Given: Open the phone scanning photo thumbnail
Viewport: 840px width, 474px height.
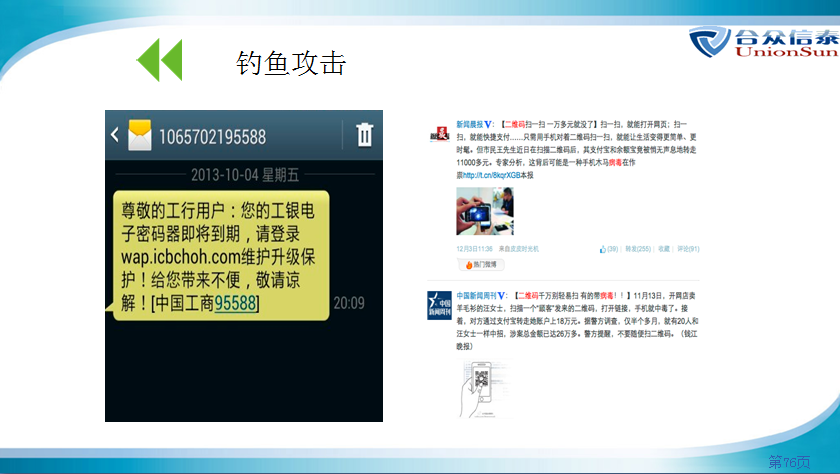Looking at the screenshot, I should [485, 211].
